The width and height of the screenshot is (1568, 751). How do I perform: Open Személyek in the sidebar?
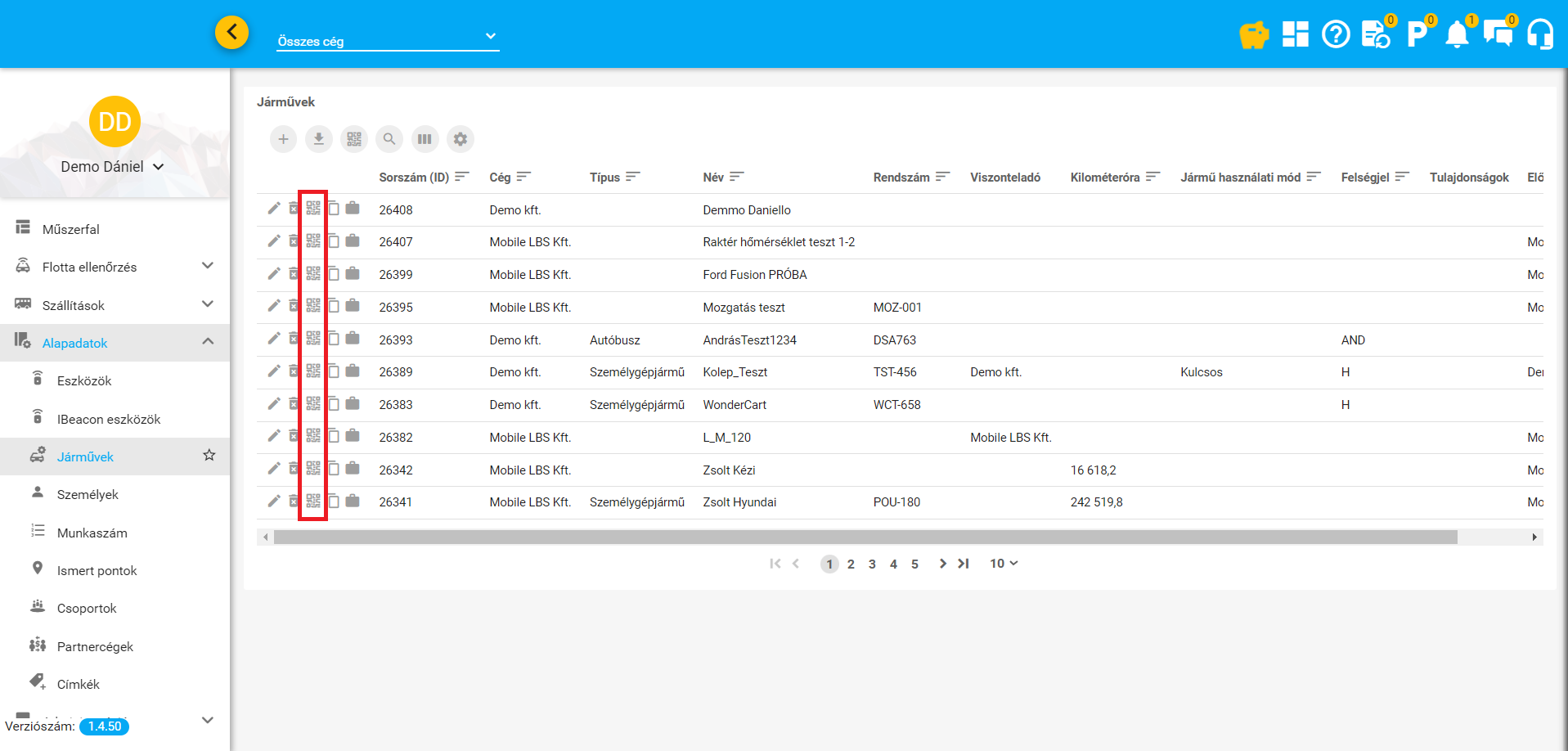click(88, 495)
